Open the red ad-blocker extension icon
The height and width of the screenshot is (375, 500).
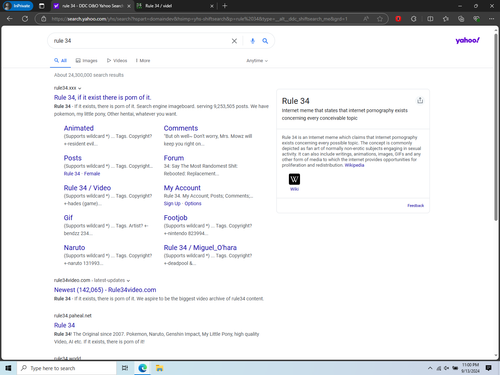398,19
